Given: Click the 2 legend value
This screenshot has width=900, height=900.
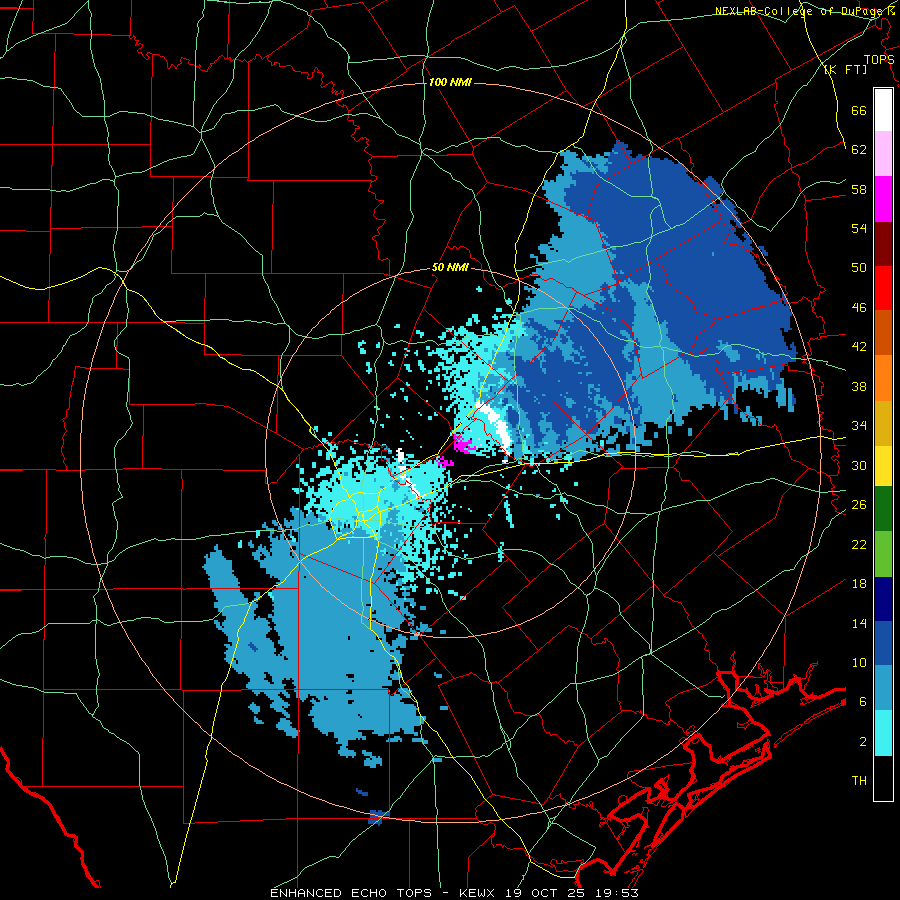Looking at the screenshot, I should tap(863, 741).
